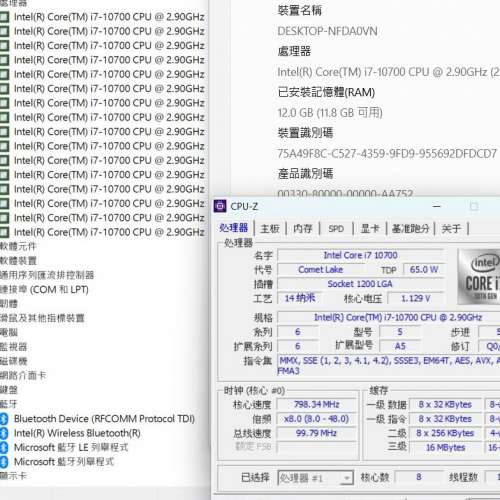Click the TDP value 65.0 W
The height and width of the screenshot is (500, 500).
424,269
